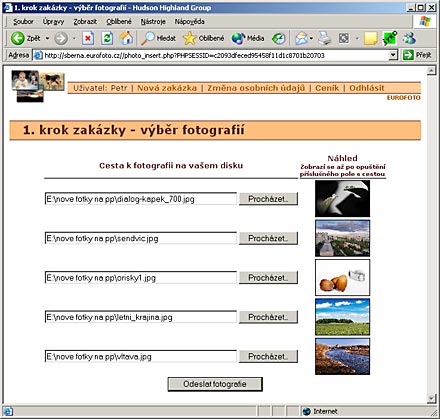Click the Odhlásit logout link
440x419 pixels.
(367, 88)
